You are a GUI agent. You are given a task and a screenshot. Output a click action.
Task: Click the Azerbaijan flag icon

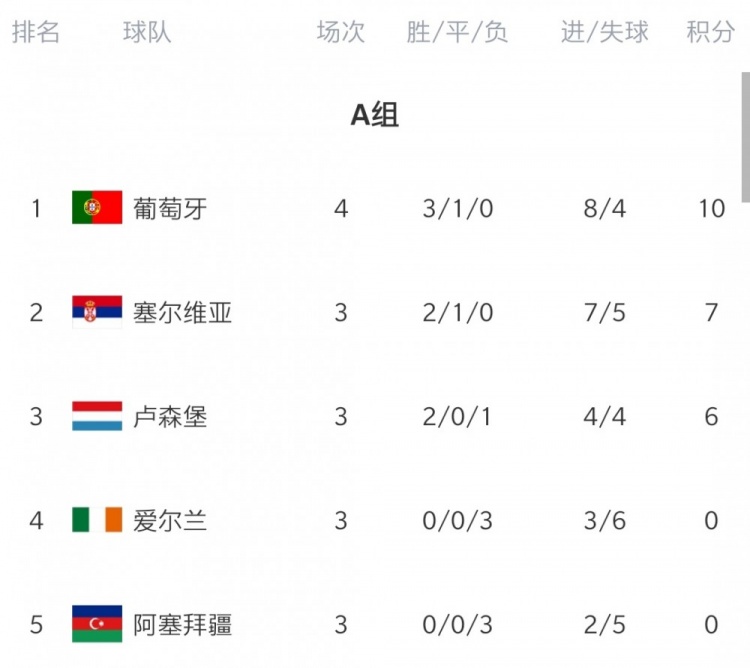[97, 624]
